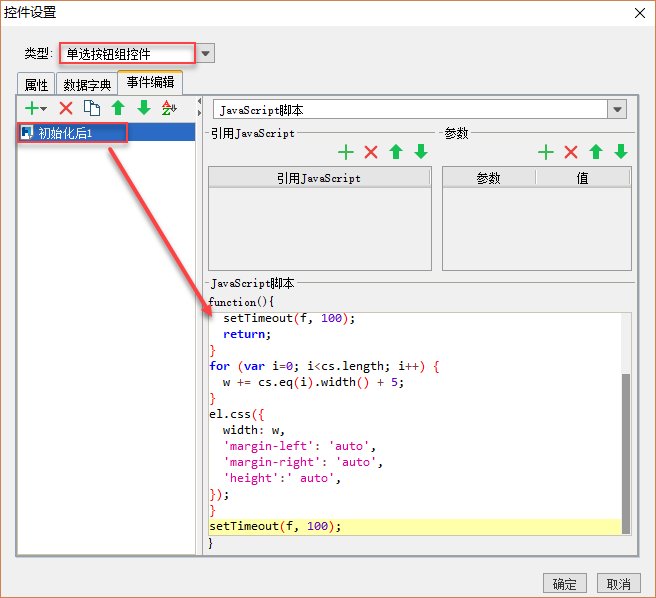Move the referenced JavaScript entry down
The image size is (656, 598).
tap(421, 152)
